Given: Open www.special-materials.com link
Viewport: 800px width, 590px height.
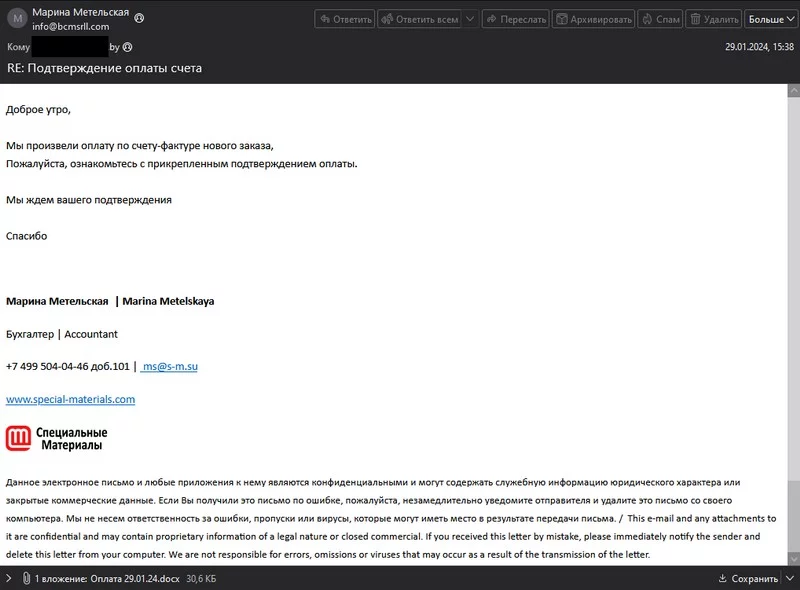Looking at the screenshot, I should [x=70, y=399].
